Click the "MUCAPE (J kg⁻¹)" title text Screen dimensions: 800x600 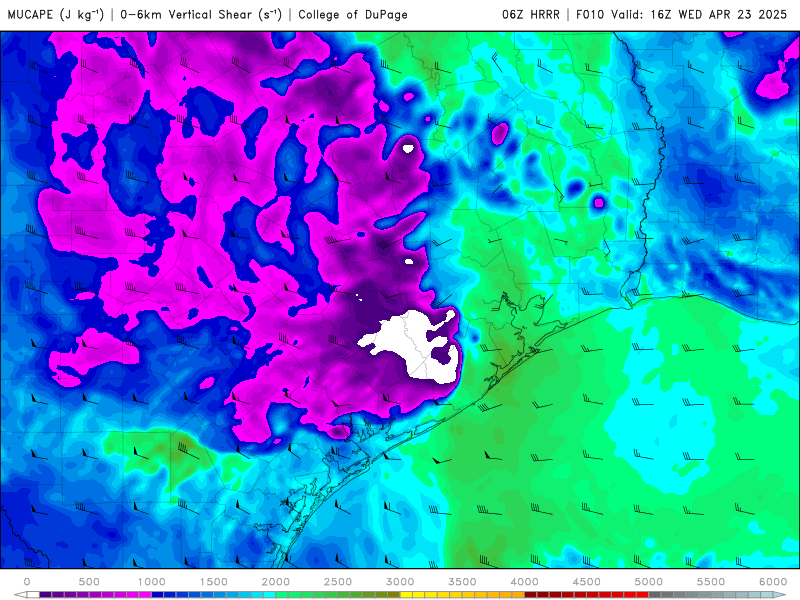point(56,15)
